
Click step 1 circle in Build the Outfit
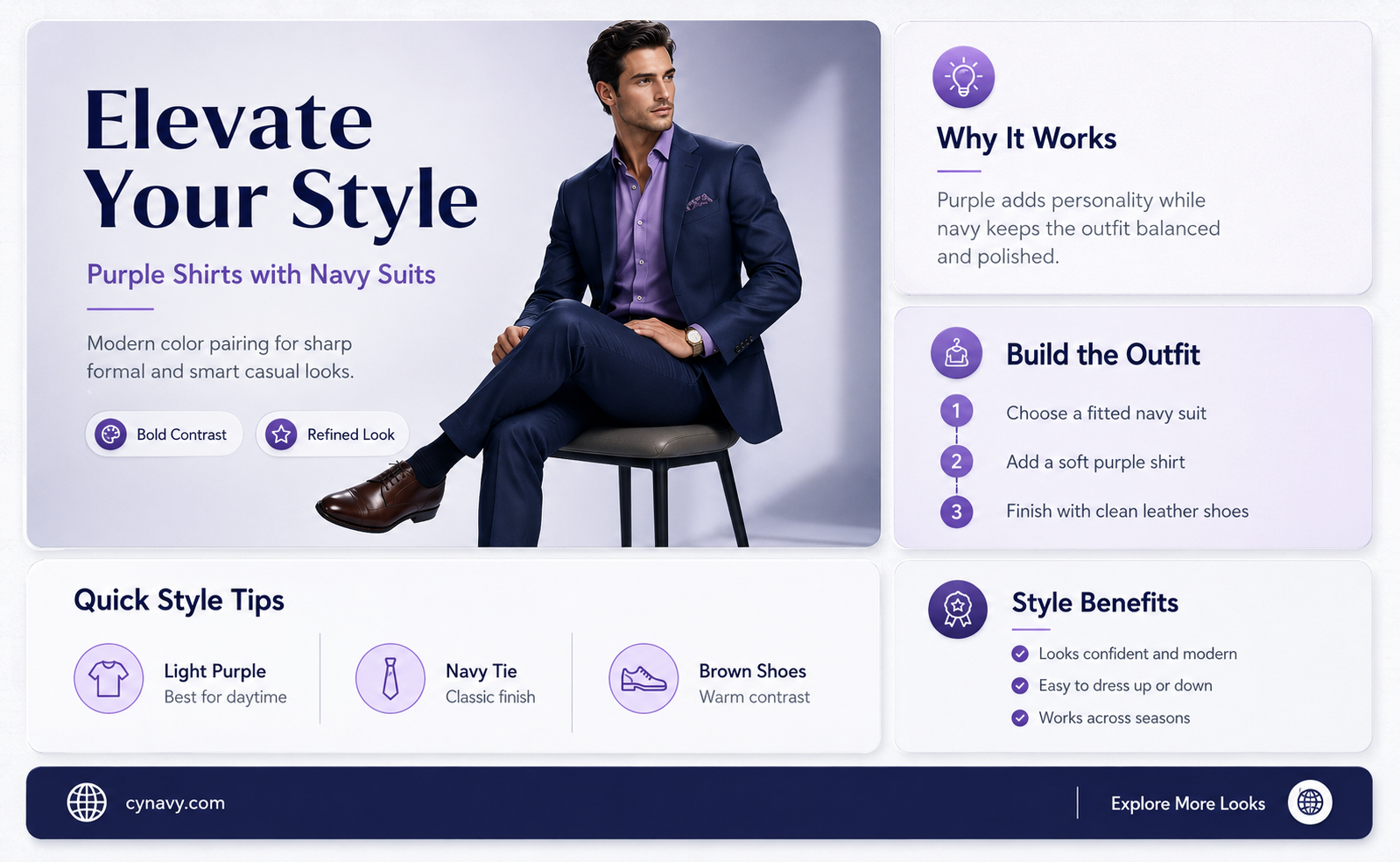956,410
